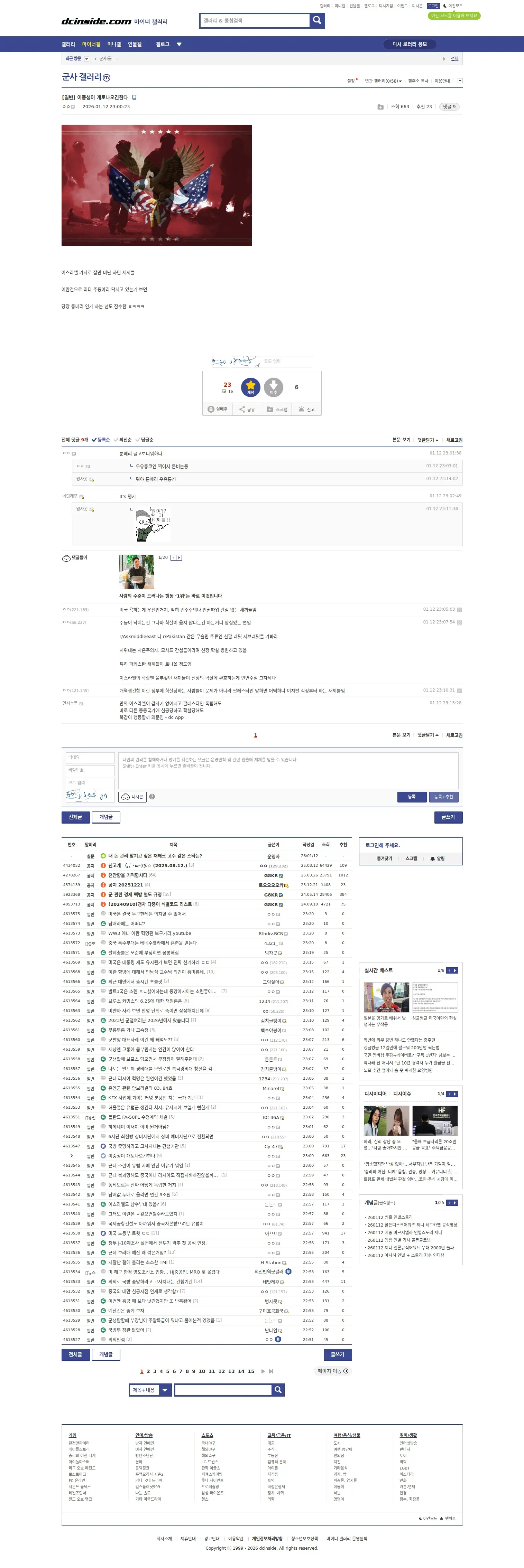Screen dimensions: 524x1568
Task: Show the previous 댓글돌이 slide
Action: click(173, 557)
